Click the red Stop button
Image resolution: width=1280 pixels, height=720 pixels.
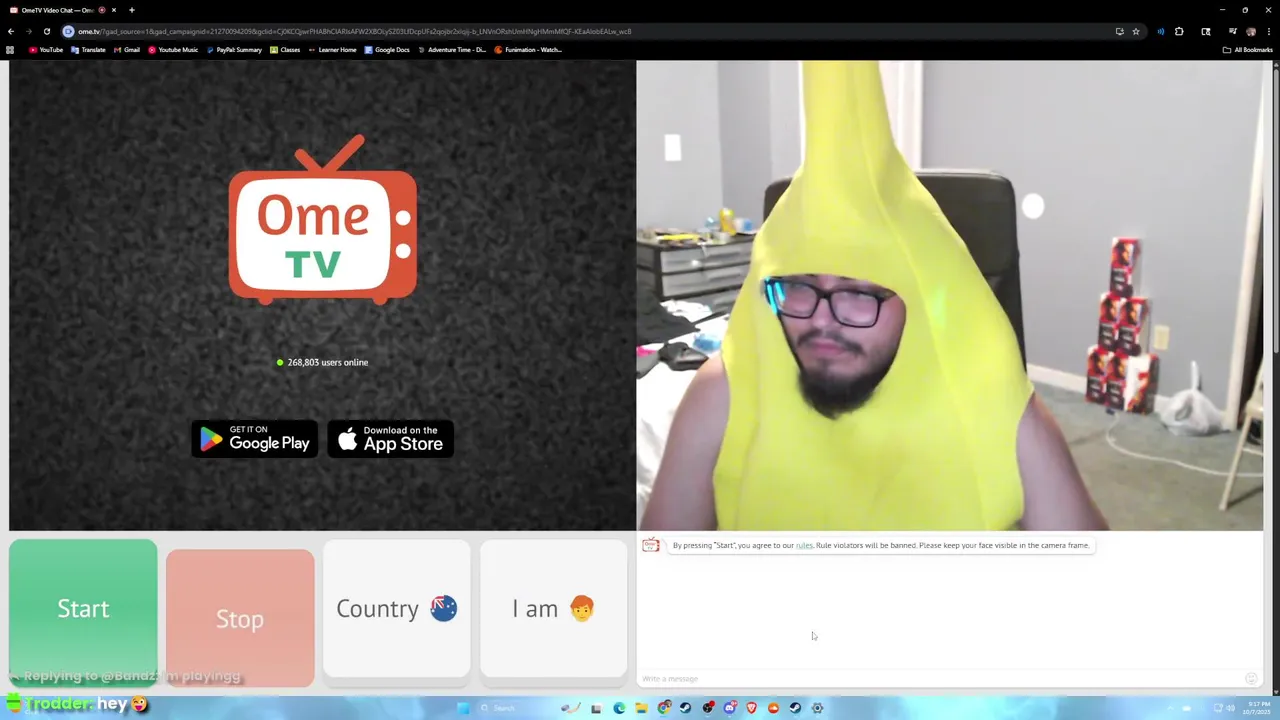(240, 618)
